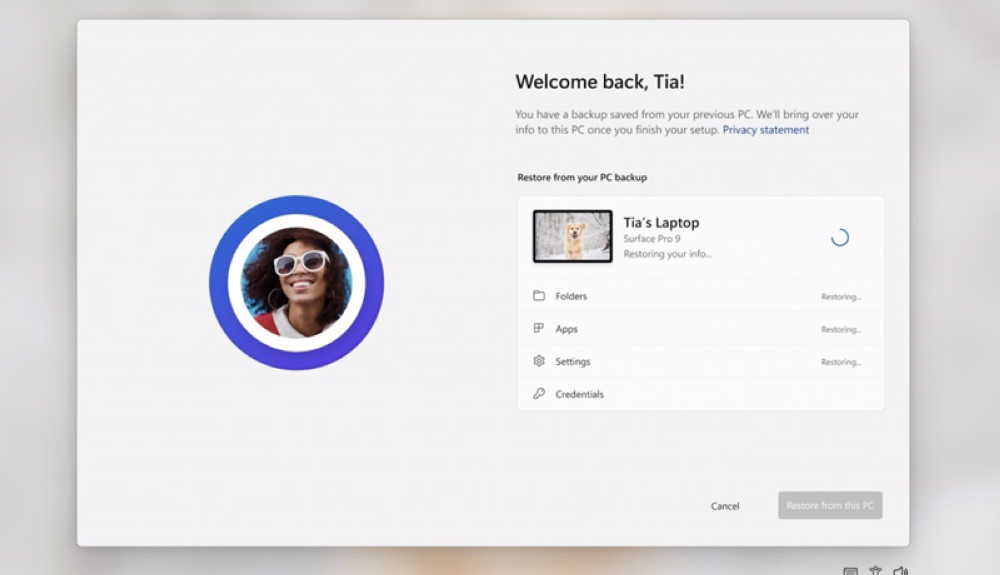Select the Tia's Laptop device name
This screenshot has height=575, width=1000.
click(661, 223)
